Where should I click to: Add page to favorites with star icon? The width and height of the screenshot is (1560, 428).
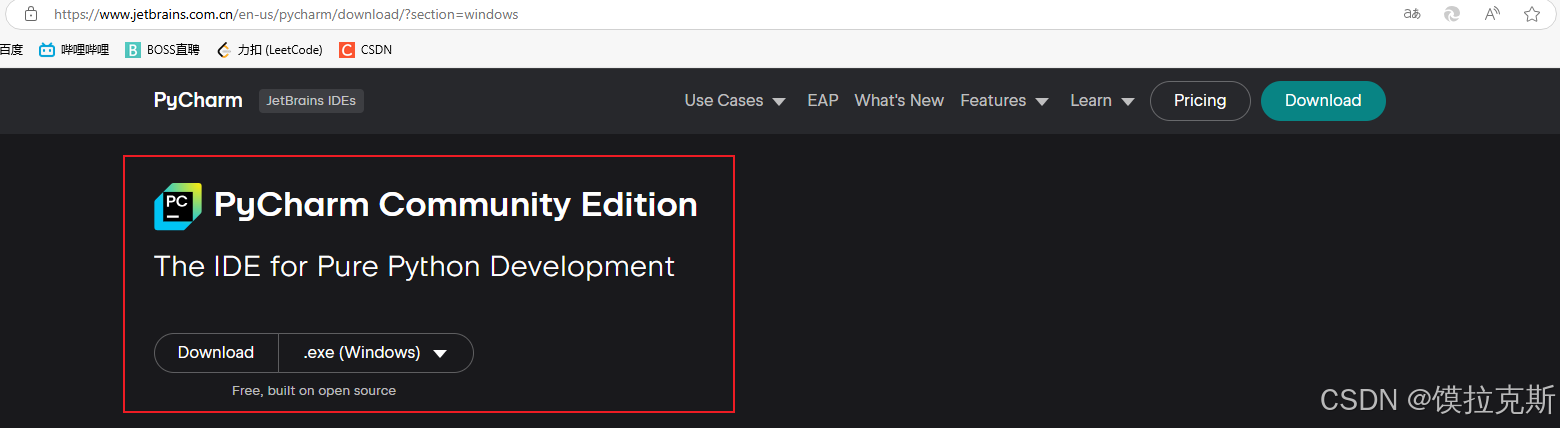(1532, 14)
